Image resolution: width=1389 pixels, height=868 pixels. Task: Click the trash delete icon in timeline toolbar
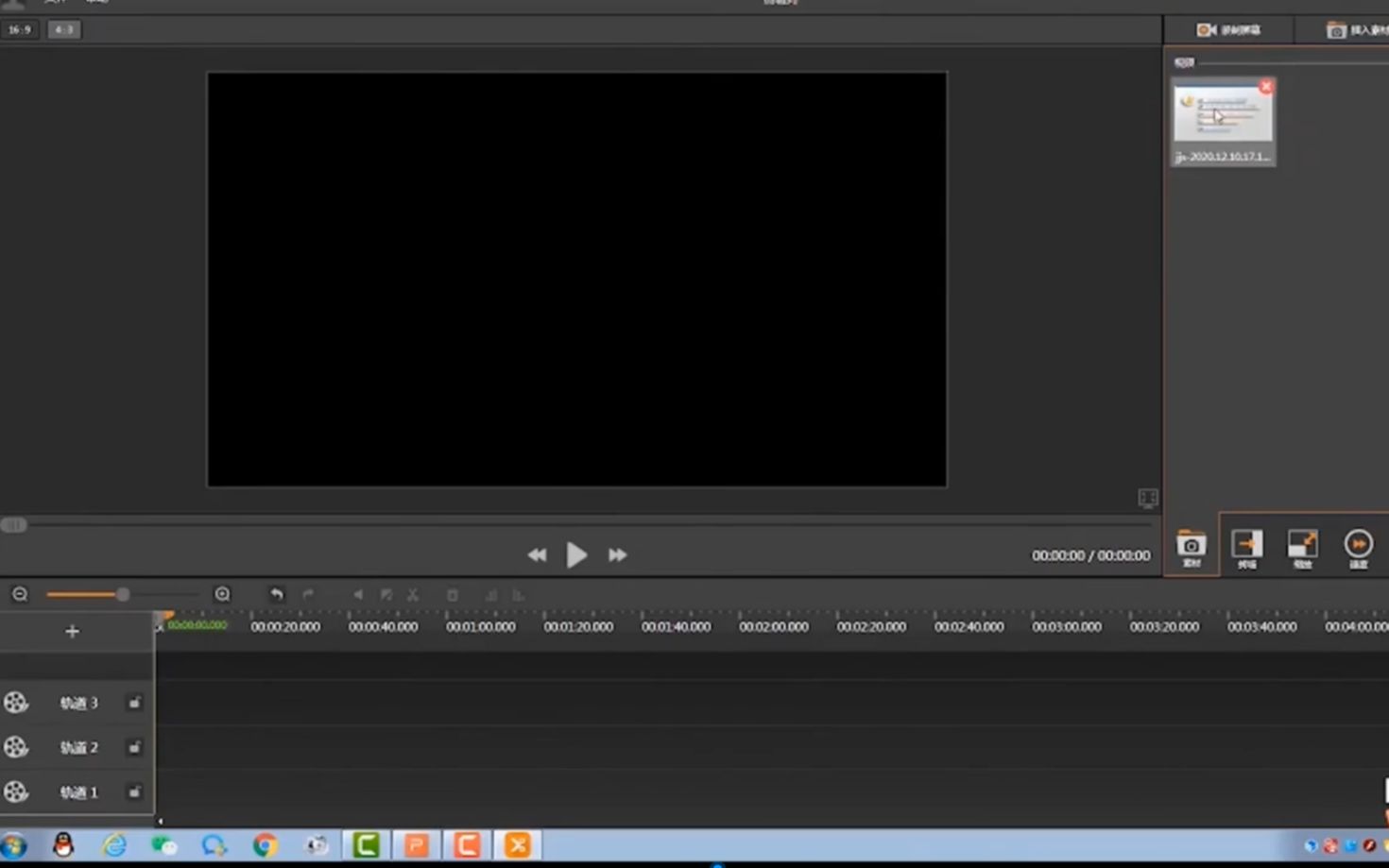click(453, 595)
